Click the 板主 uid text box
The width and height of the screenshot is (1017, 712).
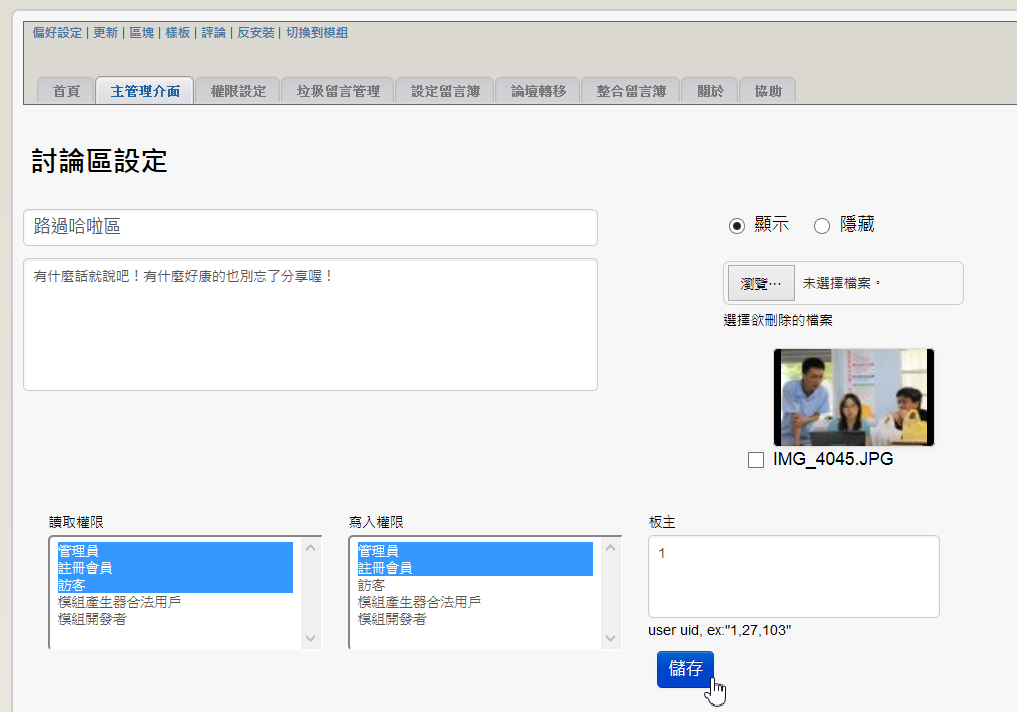[793, 576]
